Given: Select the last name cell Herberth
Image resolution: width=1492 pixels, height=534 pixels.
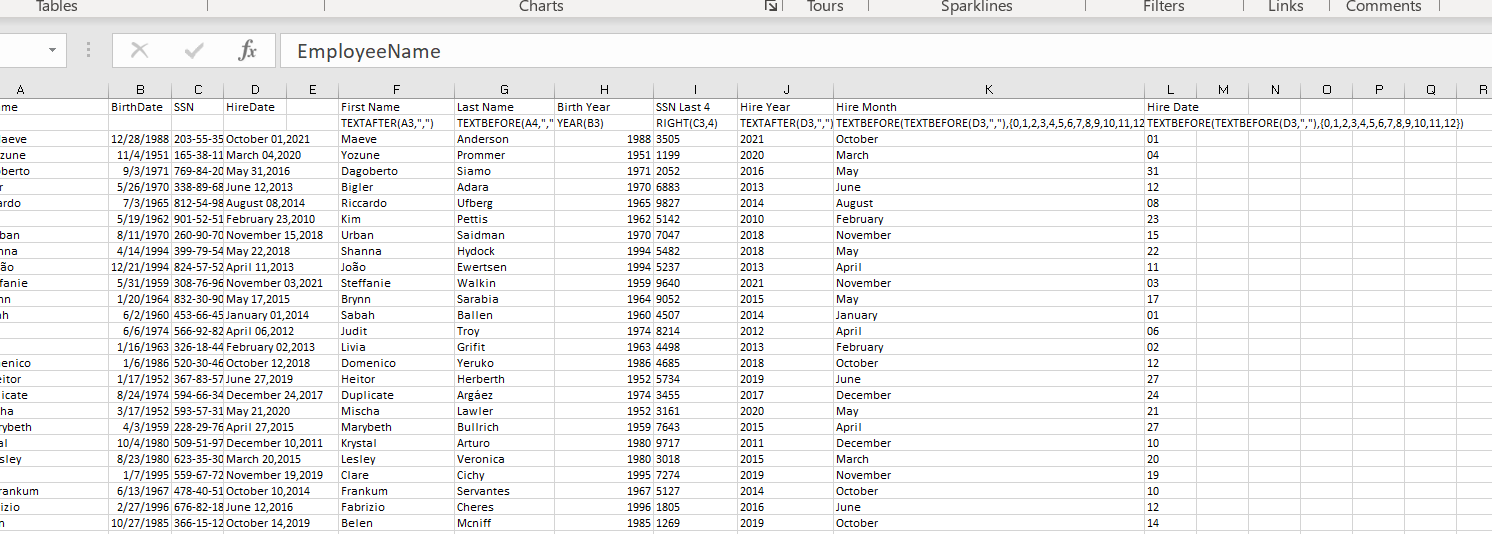Looking at the screenshot, I should tap(505, 379).
